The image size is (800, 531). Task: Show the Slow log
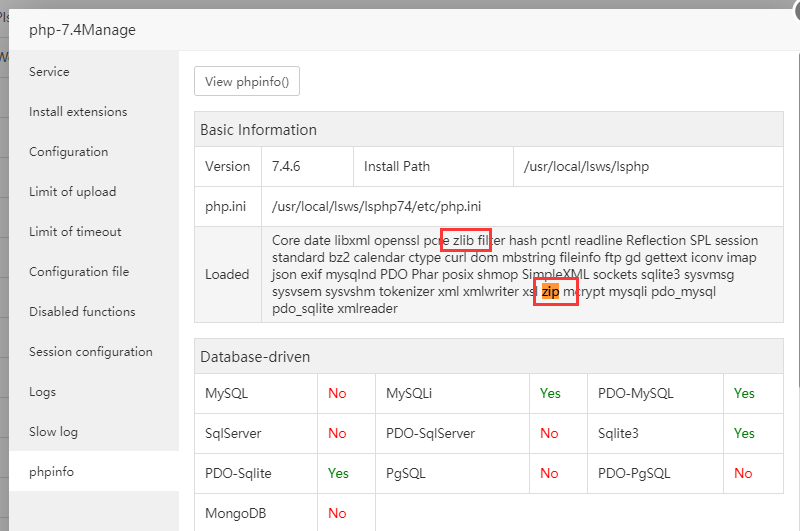tap(53, 432)
